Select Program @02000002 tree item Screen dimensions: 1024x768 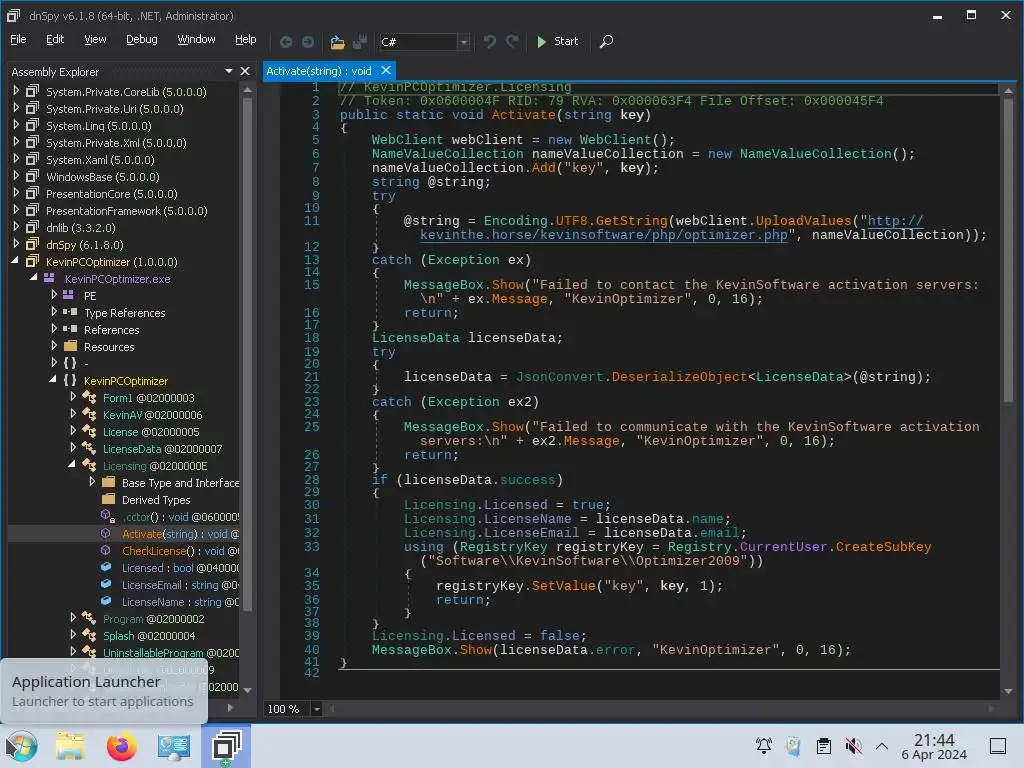153,618
